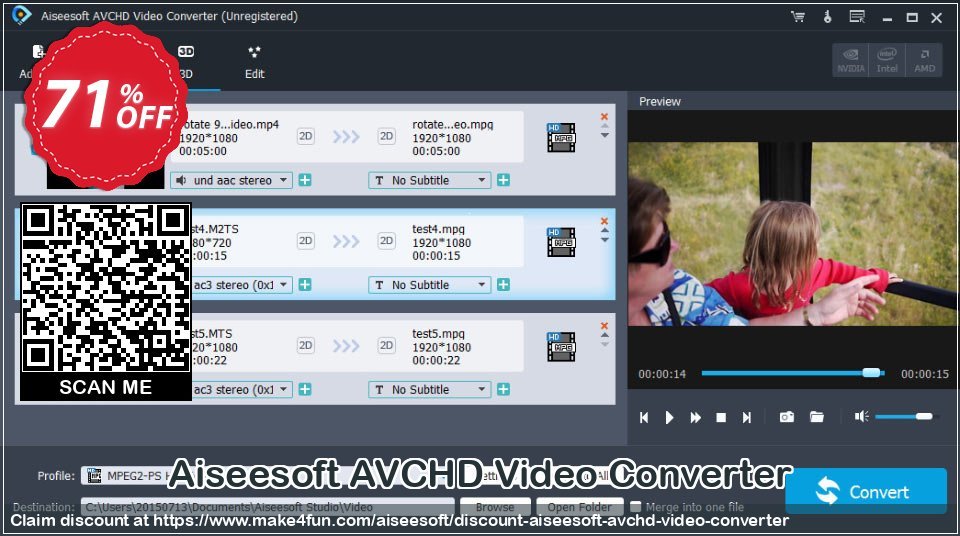Add audio track to test5 item
This screenshot has height=536, width=960.
[x=305, y=390]
